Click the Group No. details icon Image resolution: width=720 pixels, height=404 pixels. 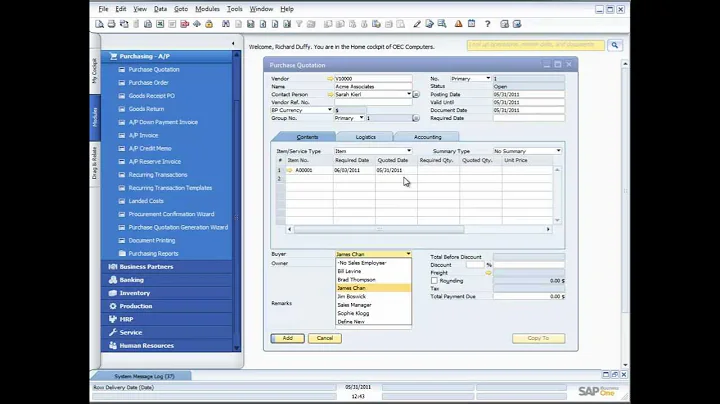pos(416,118)
